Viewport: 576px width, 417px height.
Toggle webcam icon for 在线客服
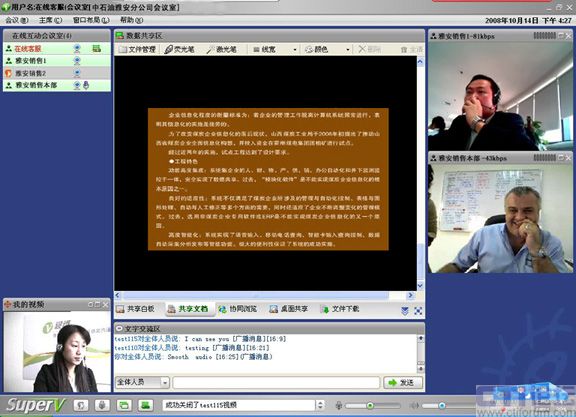[x=77, y=48]
